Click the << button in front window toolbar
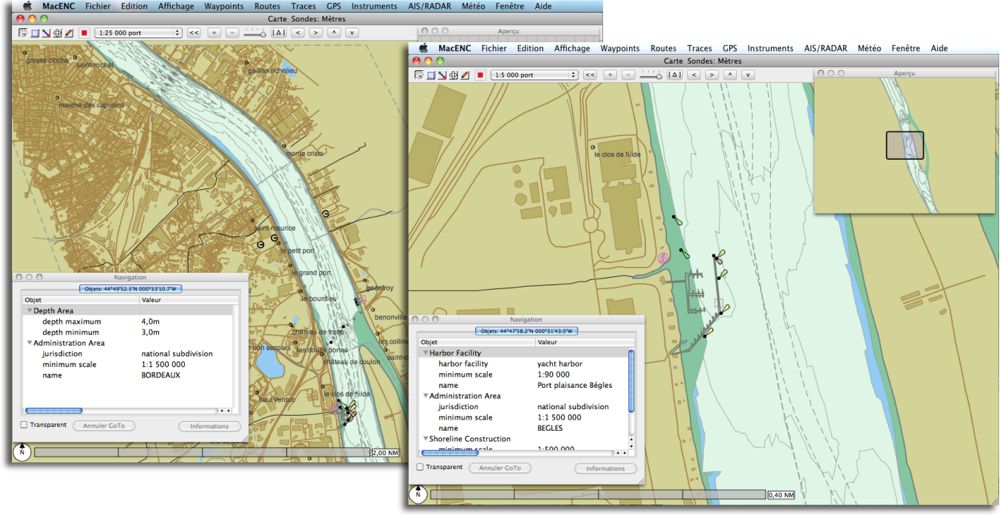 590,75
